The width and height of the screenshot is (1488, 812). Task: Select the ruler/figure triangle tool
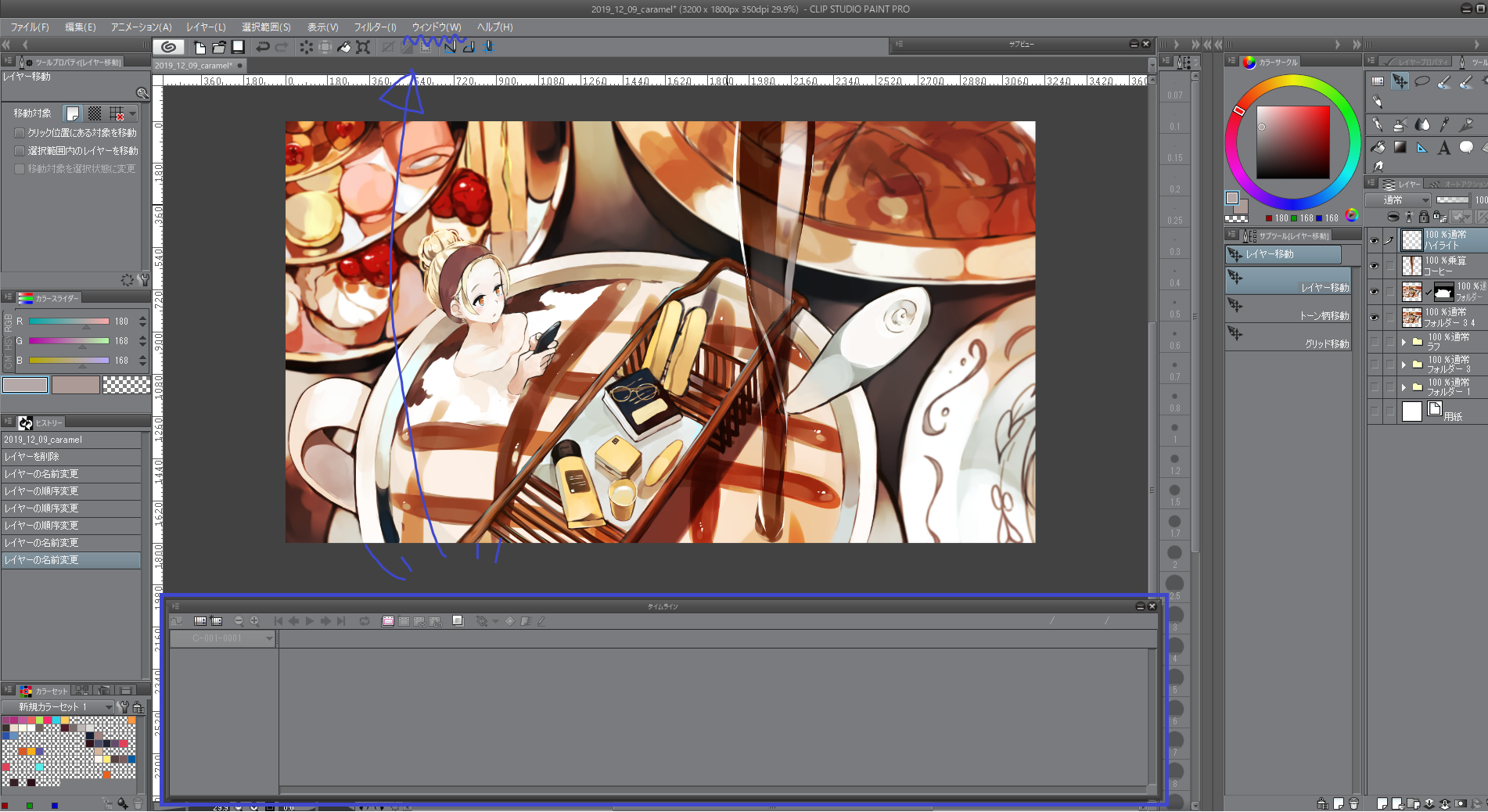(1422, 147)
